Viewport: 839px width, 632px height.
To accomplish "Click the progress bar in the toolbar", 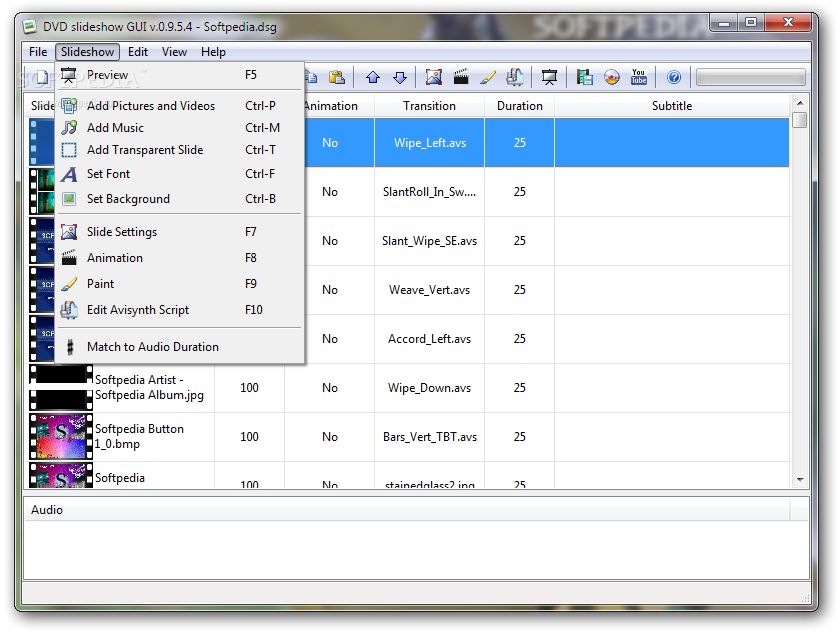I will point(750,78).
